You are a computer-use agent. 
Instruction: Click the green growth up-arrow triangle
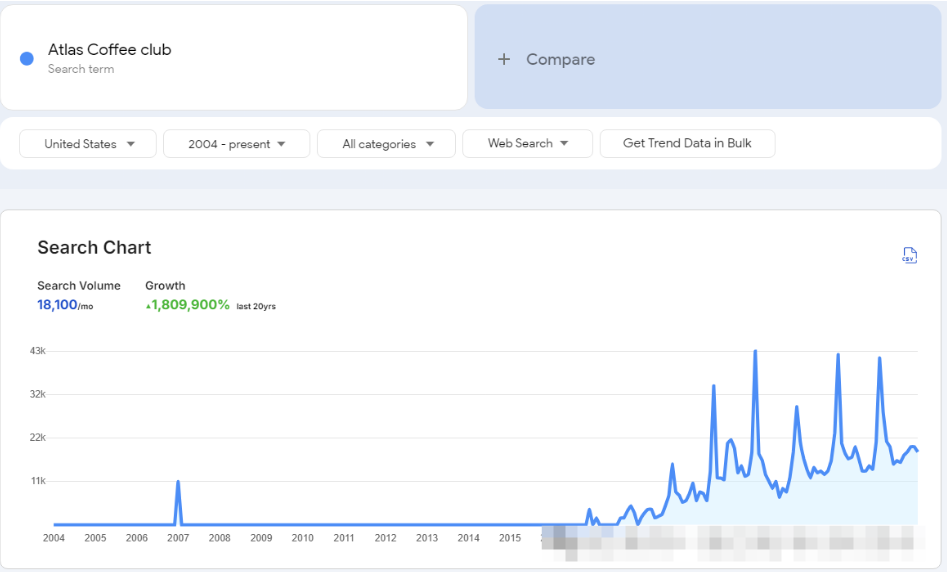click(148, 306)
